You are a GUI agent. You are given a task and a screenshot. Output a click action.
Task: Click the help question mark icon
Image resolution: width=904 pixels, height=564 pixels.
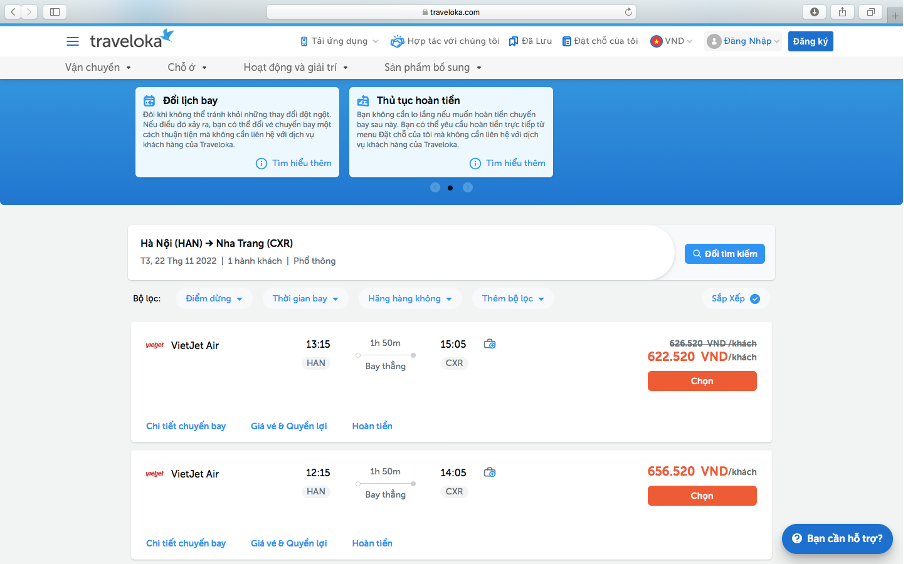pos(797,539)
